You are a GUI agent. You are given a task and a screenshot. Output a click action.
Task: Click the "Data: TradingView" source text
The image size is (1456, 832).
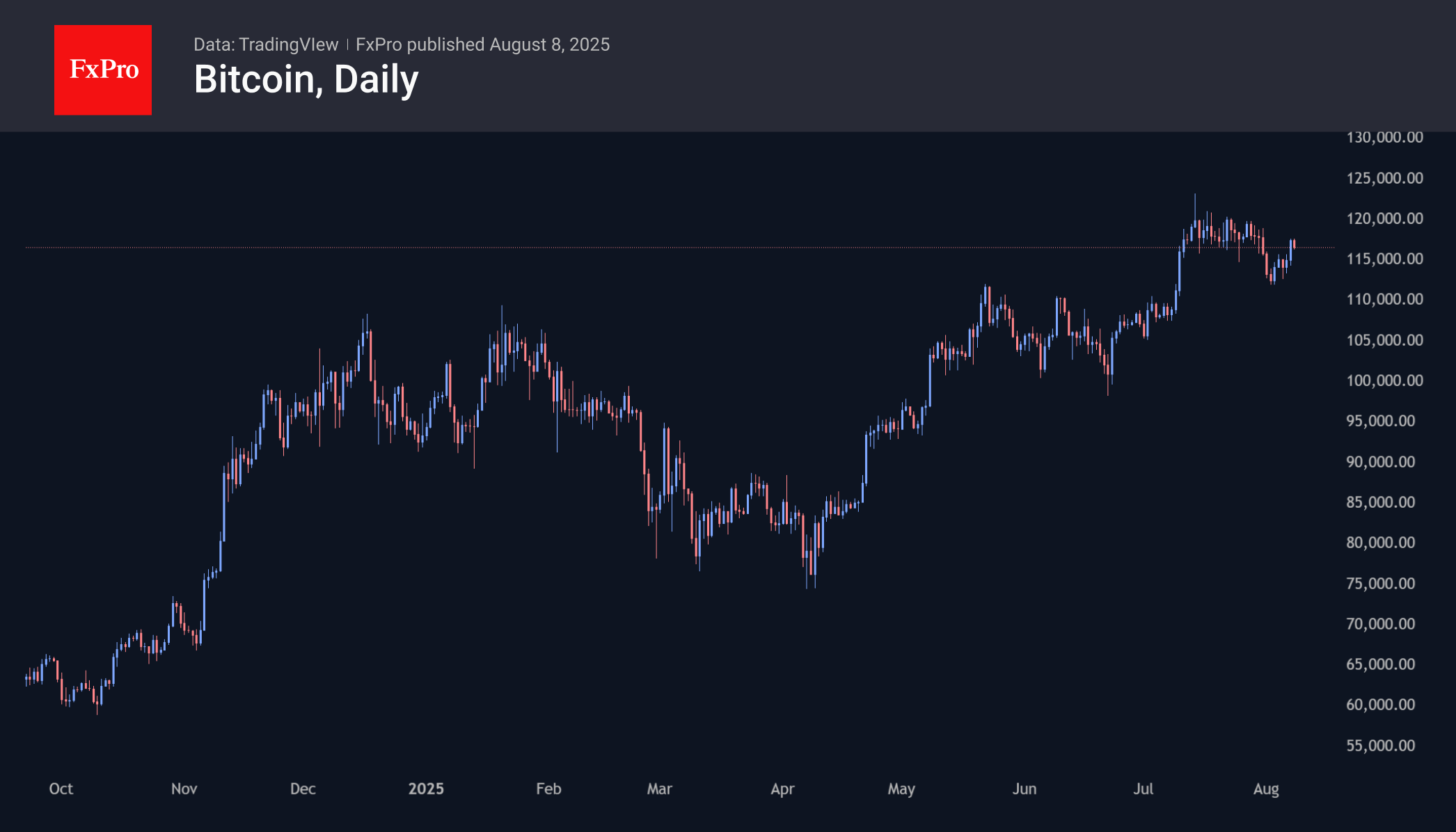pos(266,45)
